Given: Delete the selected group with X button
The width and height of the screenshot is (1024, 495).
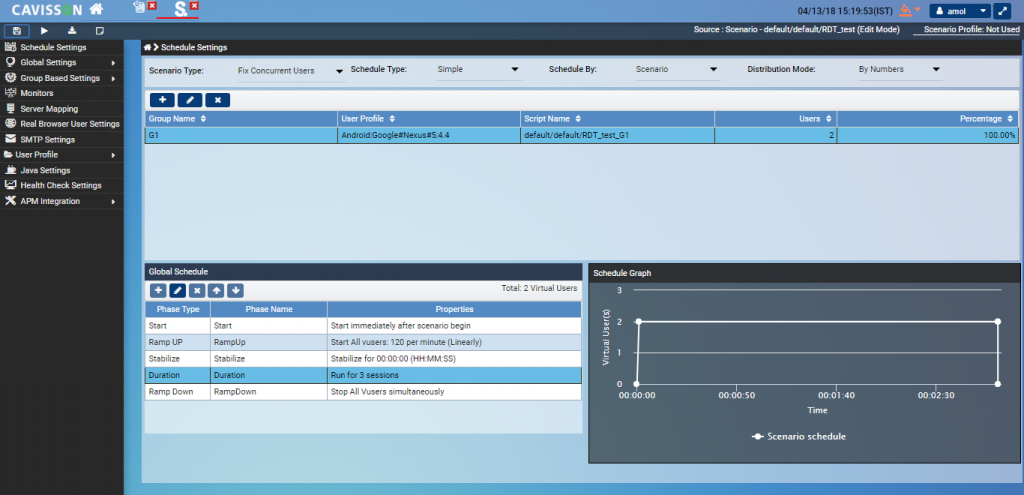Looking at the screenshot, I should pos(217,100).
